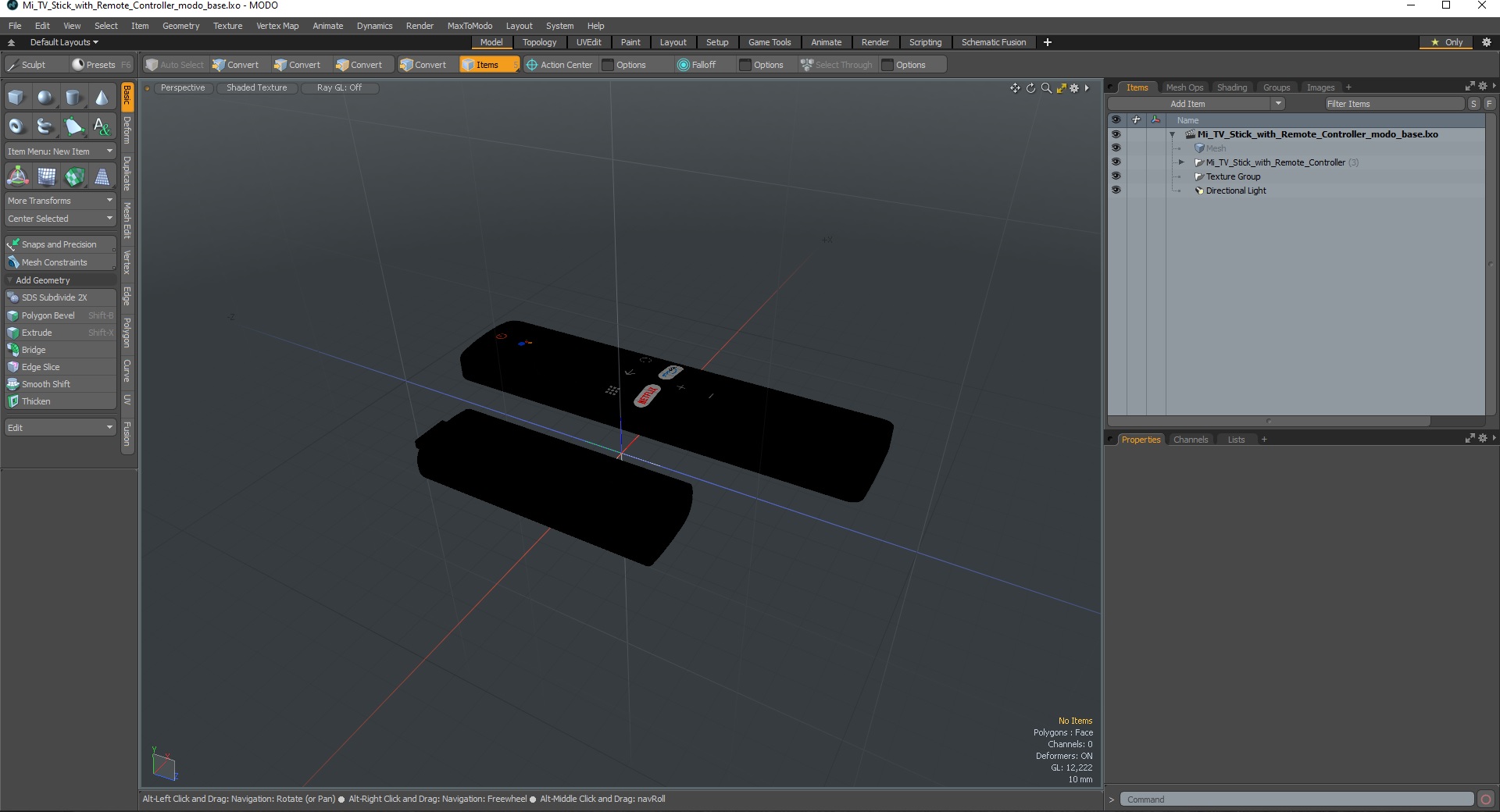Image resolution: width=1500 pixels, height=812 pixels.
Task: Toggle visibility of Texture Group
Action: [x=1116, y=176]
